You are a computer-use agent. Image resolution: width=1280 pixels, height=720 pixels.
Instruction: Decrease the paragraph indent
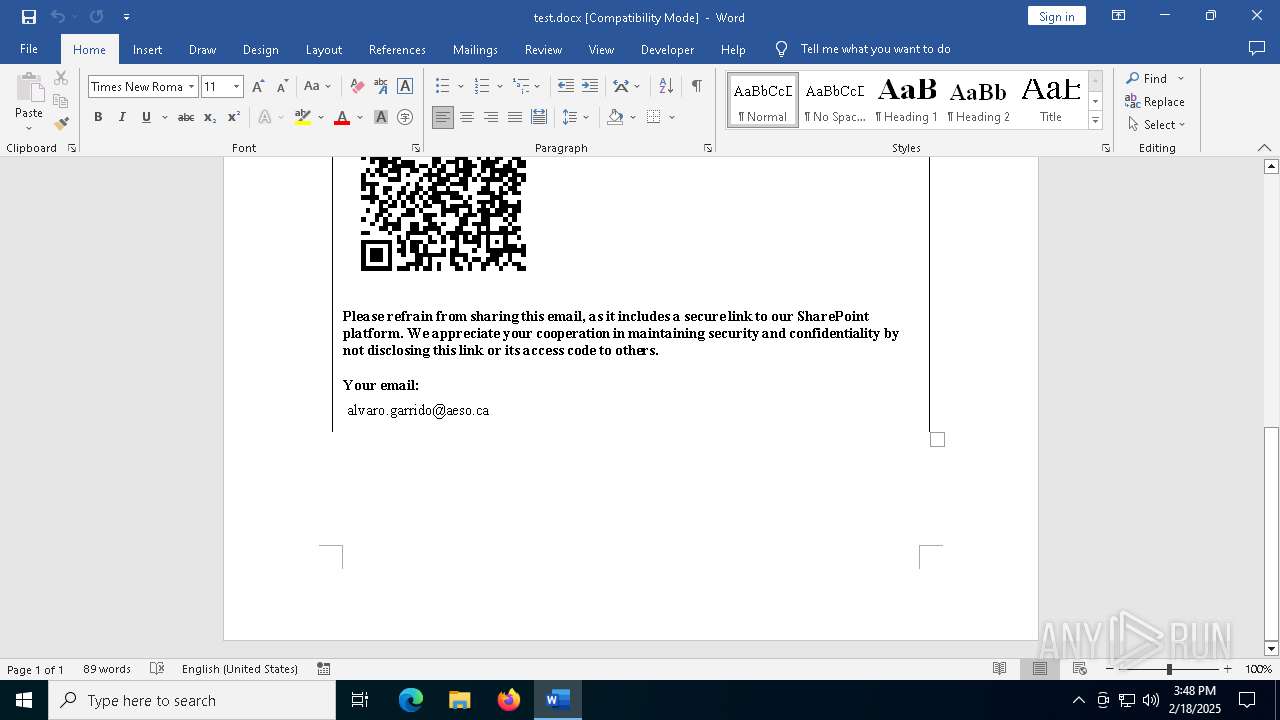(x=566, y=86)
